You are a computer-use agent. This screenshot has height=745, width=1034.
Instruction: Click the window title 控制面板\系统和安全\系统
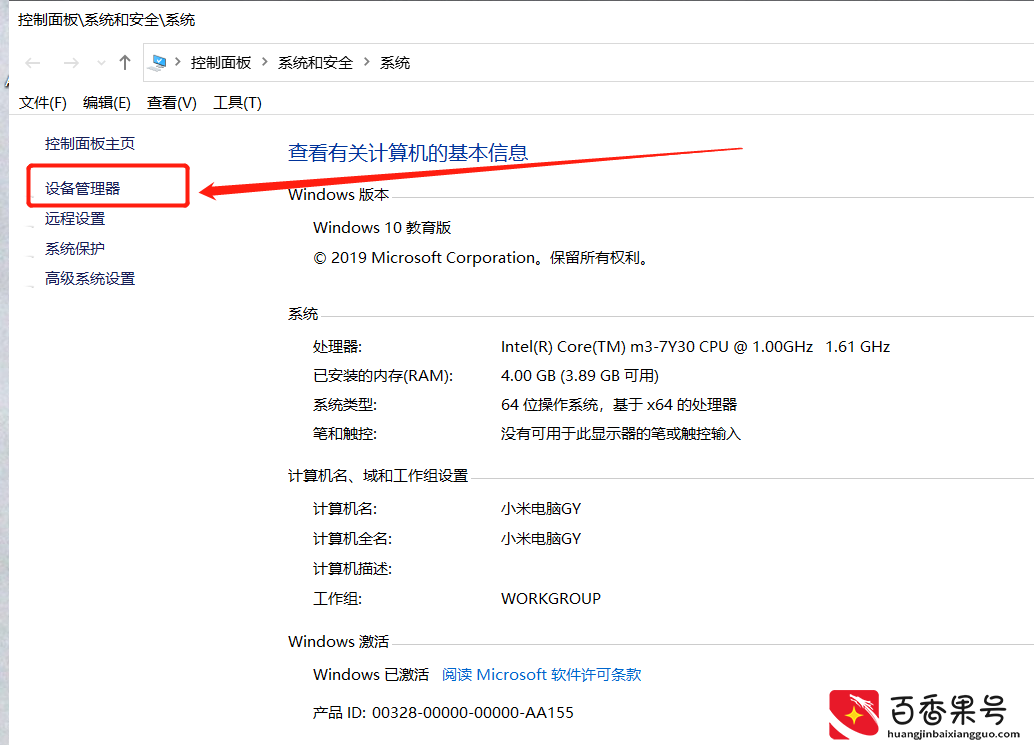[106, 20]
